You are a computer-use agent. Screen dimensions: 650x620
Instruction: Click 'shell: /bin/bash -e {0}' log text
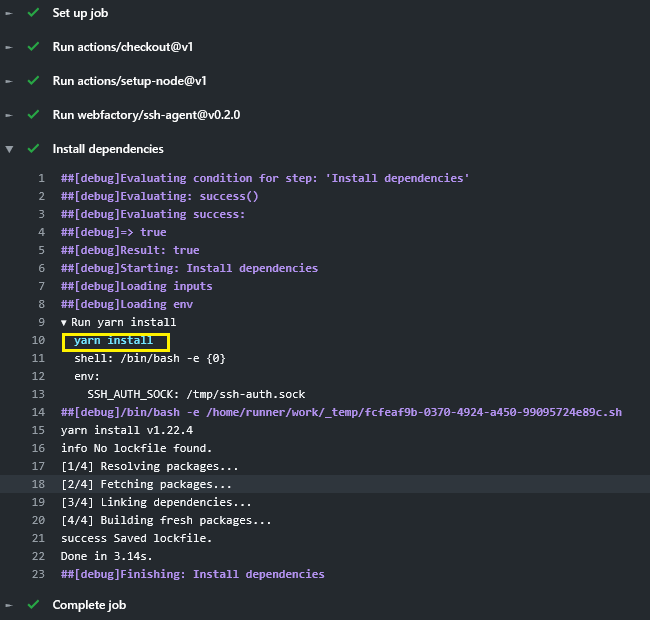[150, 358]
